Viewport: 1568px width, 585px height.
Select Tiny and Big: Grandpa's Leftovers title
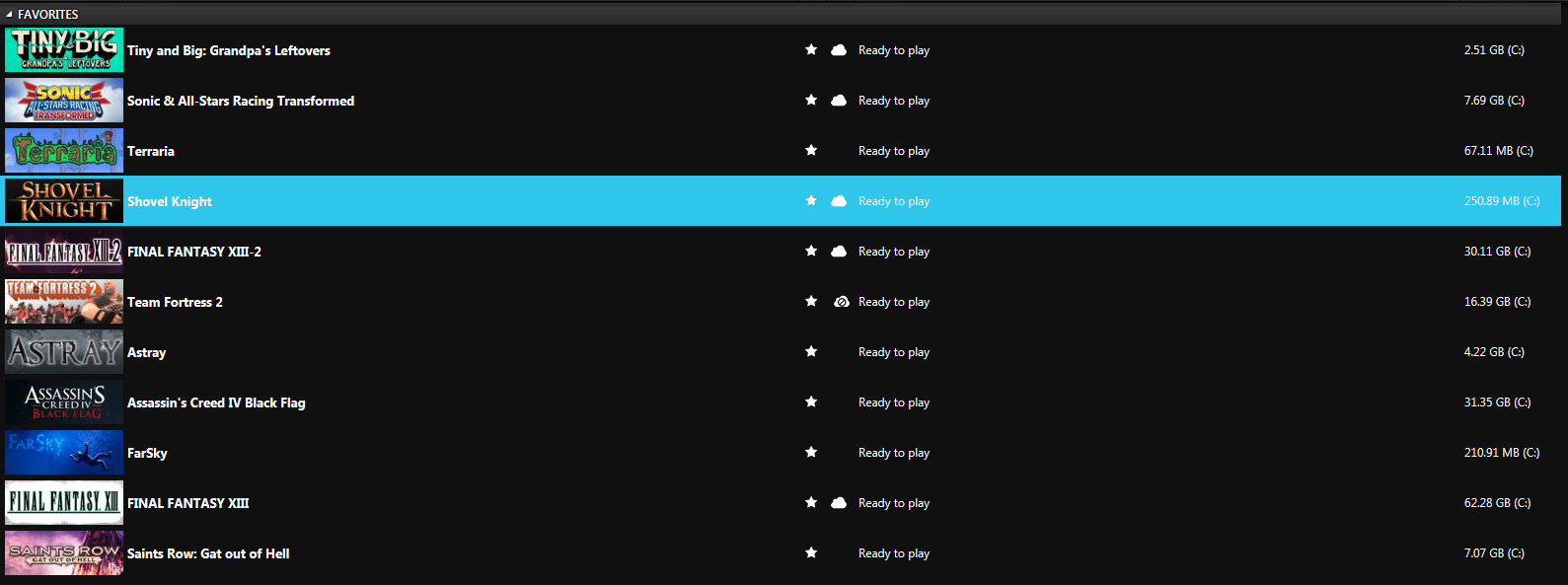(229, 50)
